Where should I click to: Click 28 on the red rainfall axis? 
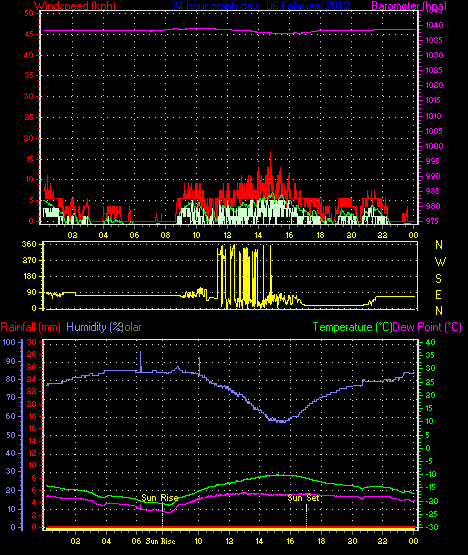point(32,354)
